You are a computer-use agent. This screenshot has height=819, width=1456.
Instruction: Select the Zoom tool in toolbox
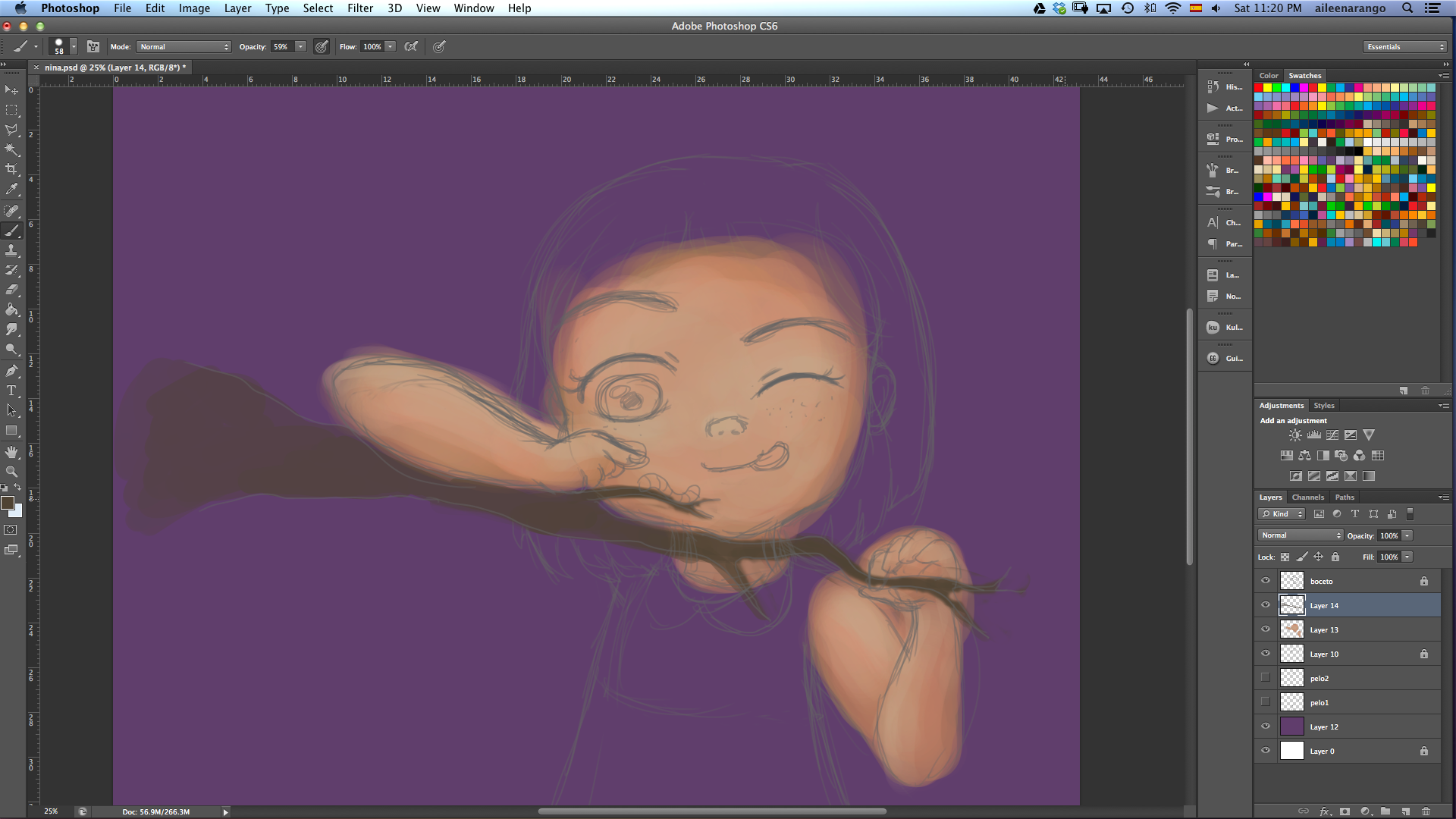coord(11,472)
